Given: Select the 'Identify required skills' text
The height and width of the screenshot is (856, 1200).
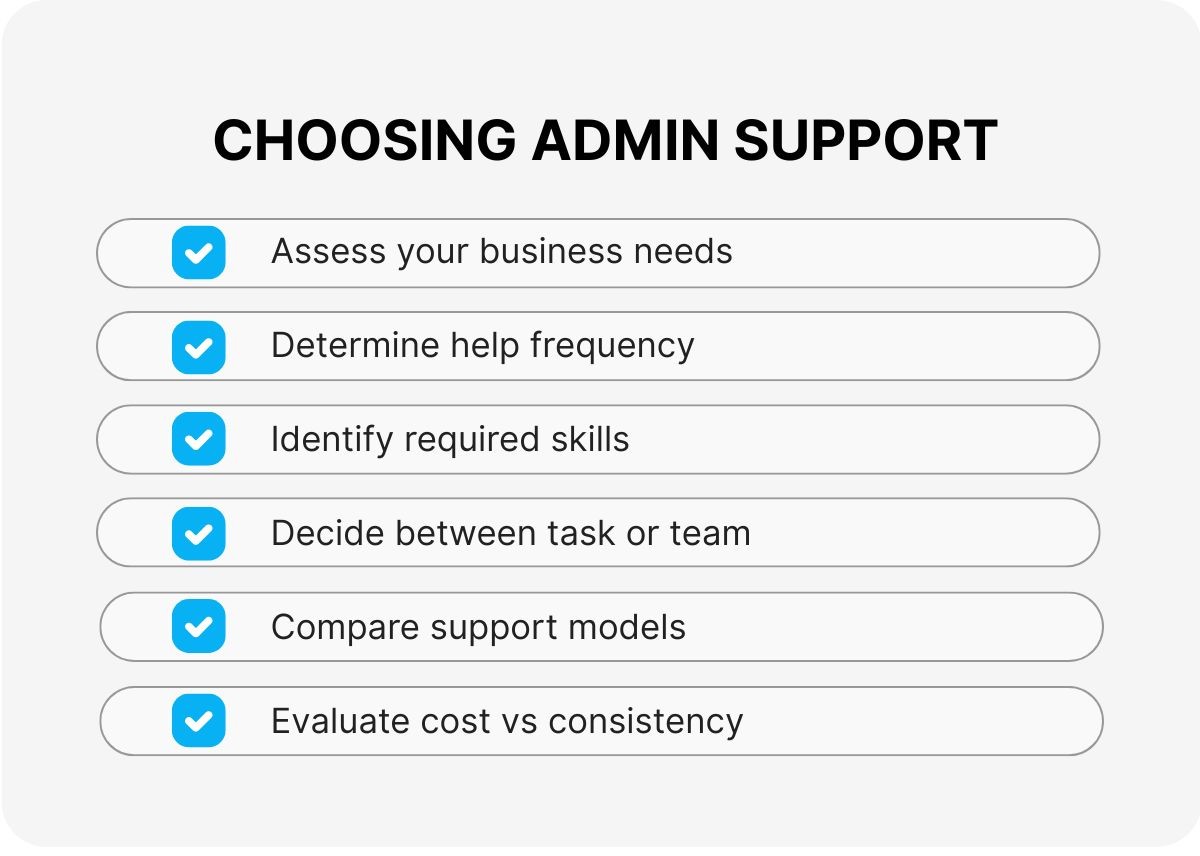Looking at the screenshot, I should (x=450, y=439).
